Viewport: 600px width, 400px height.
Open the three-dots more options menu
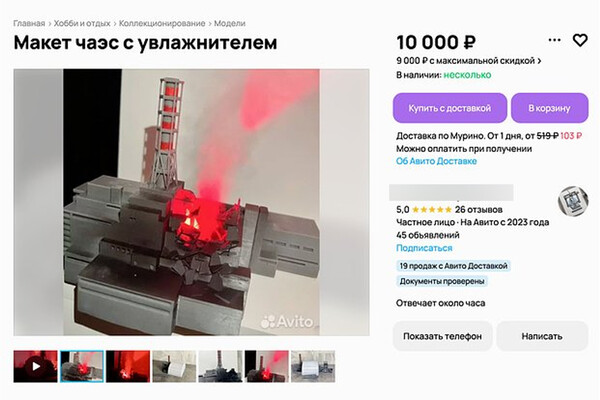[554, 40]
